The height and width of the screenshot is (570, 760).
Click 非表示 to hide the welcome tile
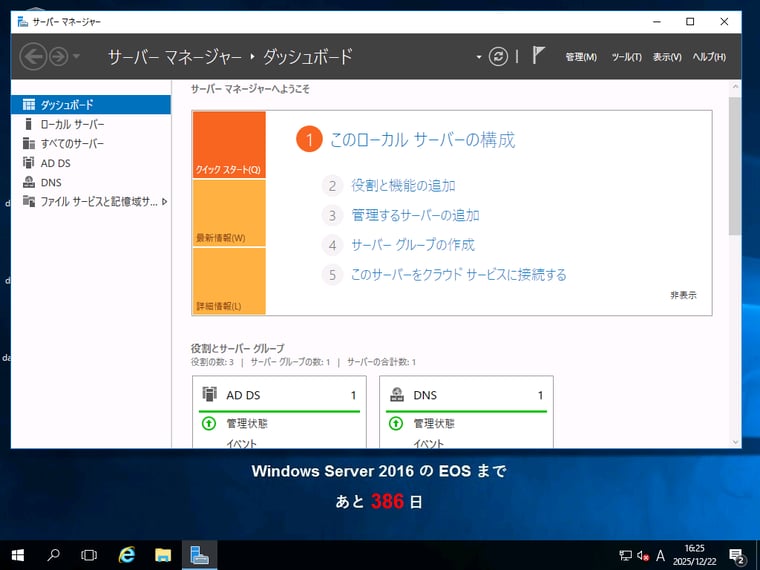pyautogui.click(x=683, y=295)
